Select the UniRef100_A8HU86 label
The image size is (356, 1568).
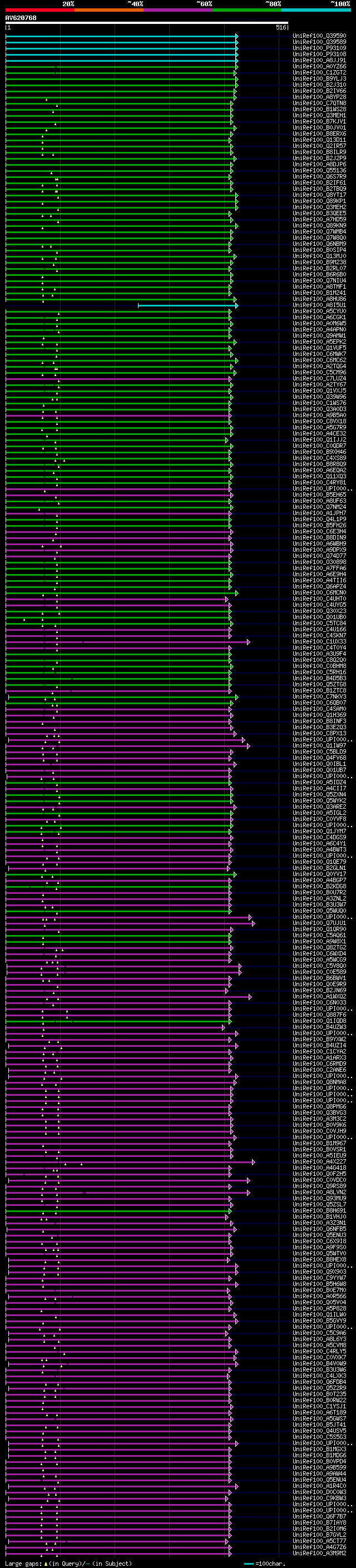(x=319, y=299)
